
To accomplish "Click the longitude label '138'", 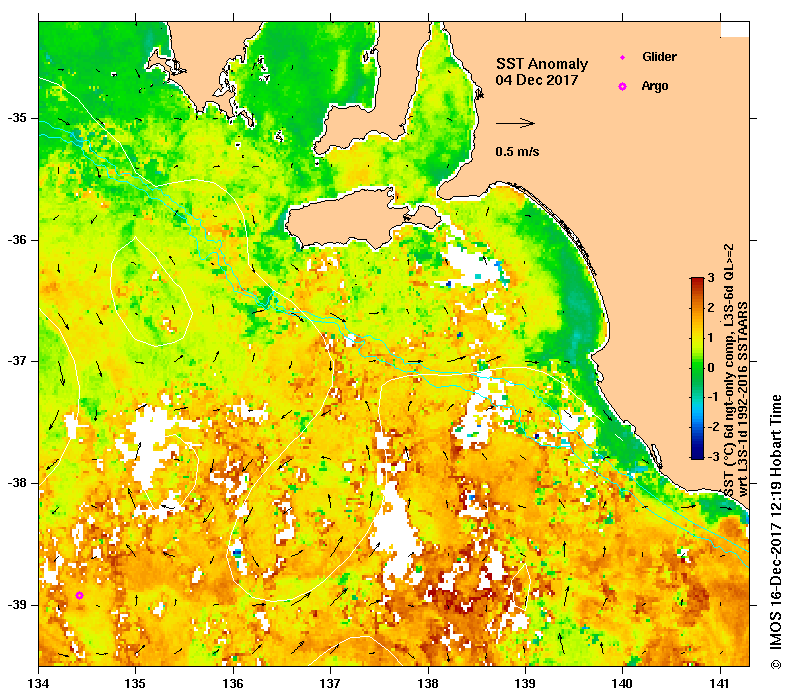I will pos(428,684).
